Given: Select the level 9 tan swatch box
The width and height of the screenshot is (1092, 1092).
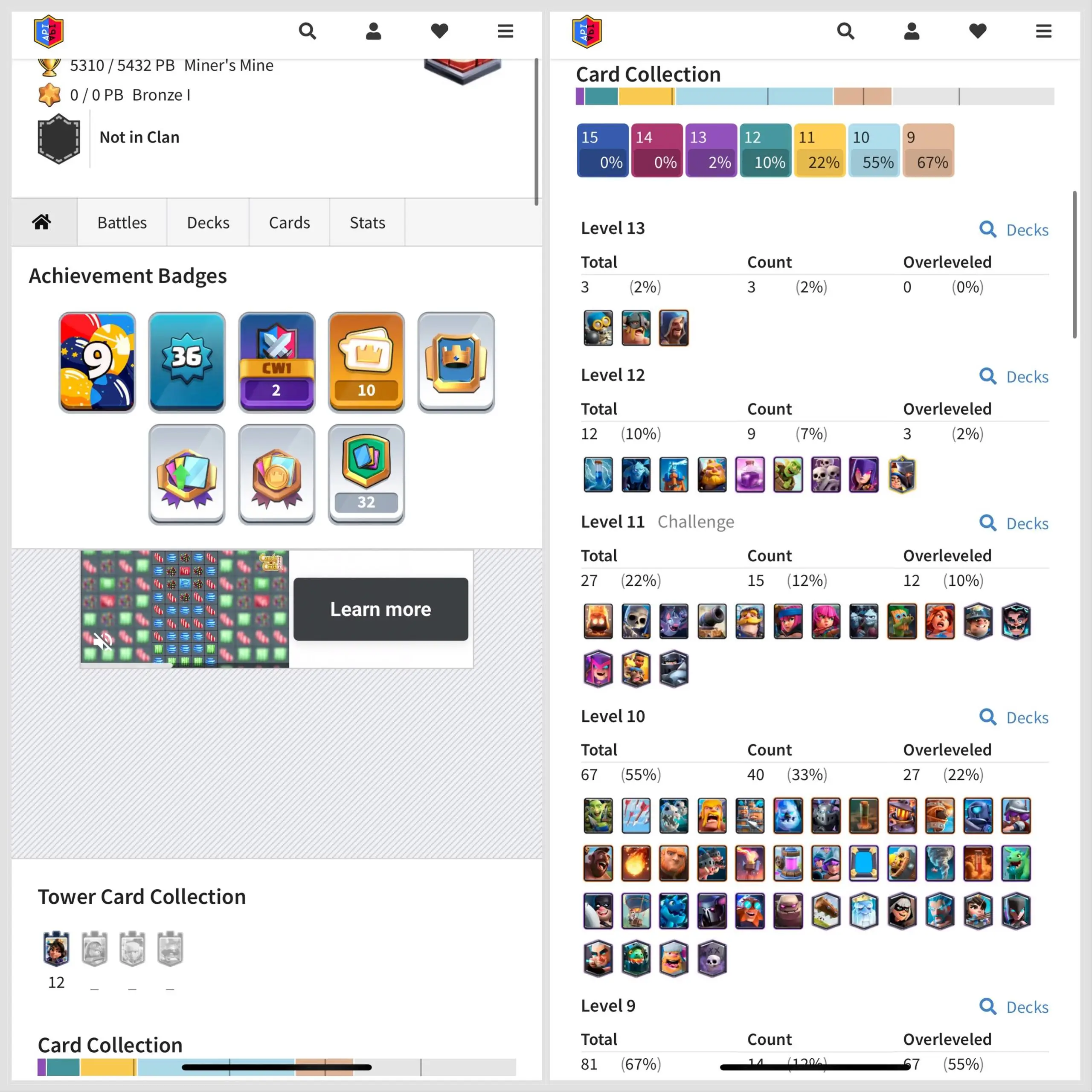Looking at the screenshot, I should [x=928, y=150].
